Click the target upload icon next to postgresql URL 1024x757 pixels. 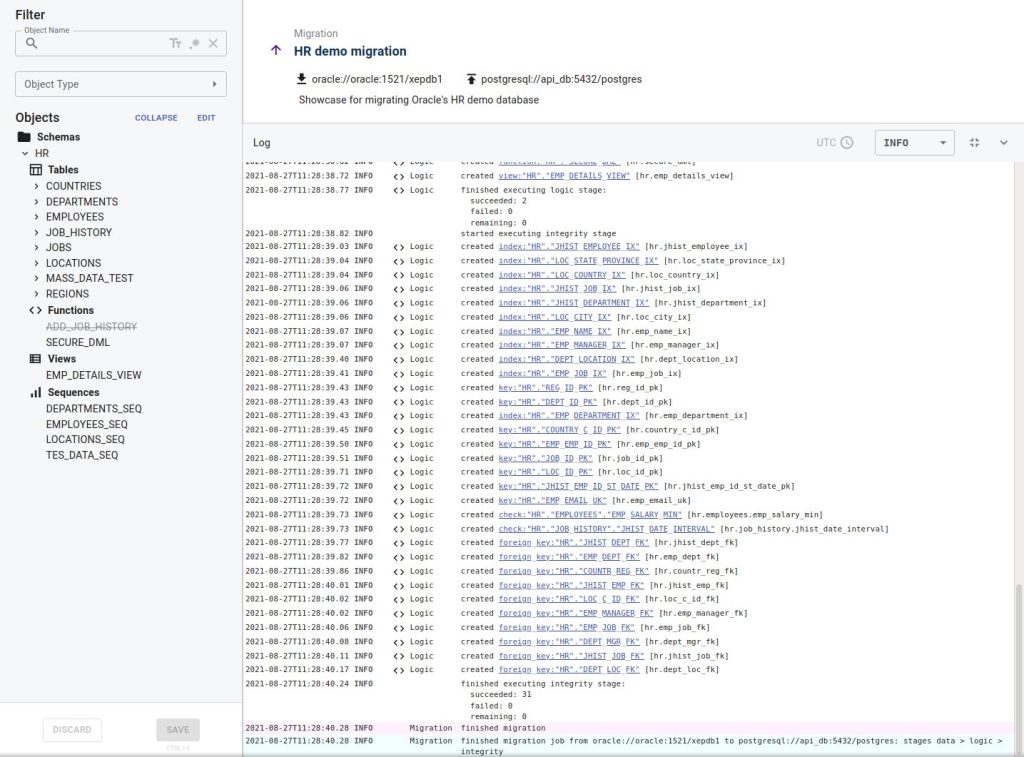click(x=471, y=79)
